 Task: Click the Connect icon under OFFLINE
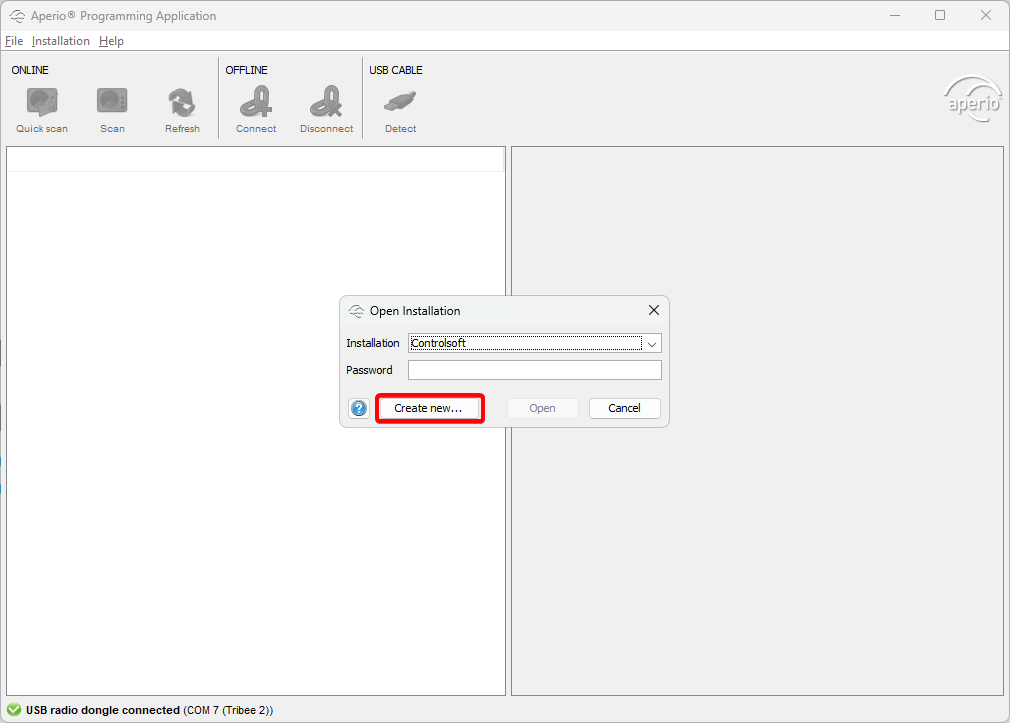click(x=256, y=102)
